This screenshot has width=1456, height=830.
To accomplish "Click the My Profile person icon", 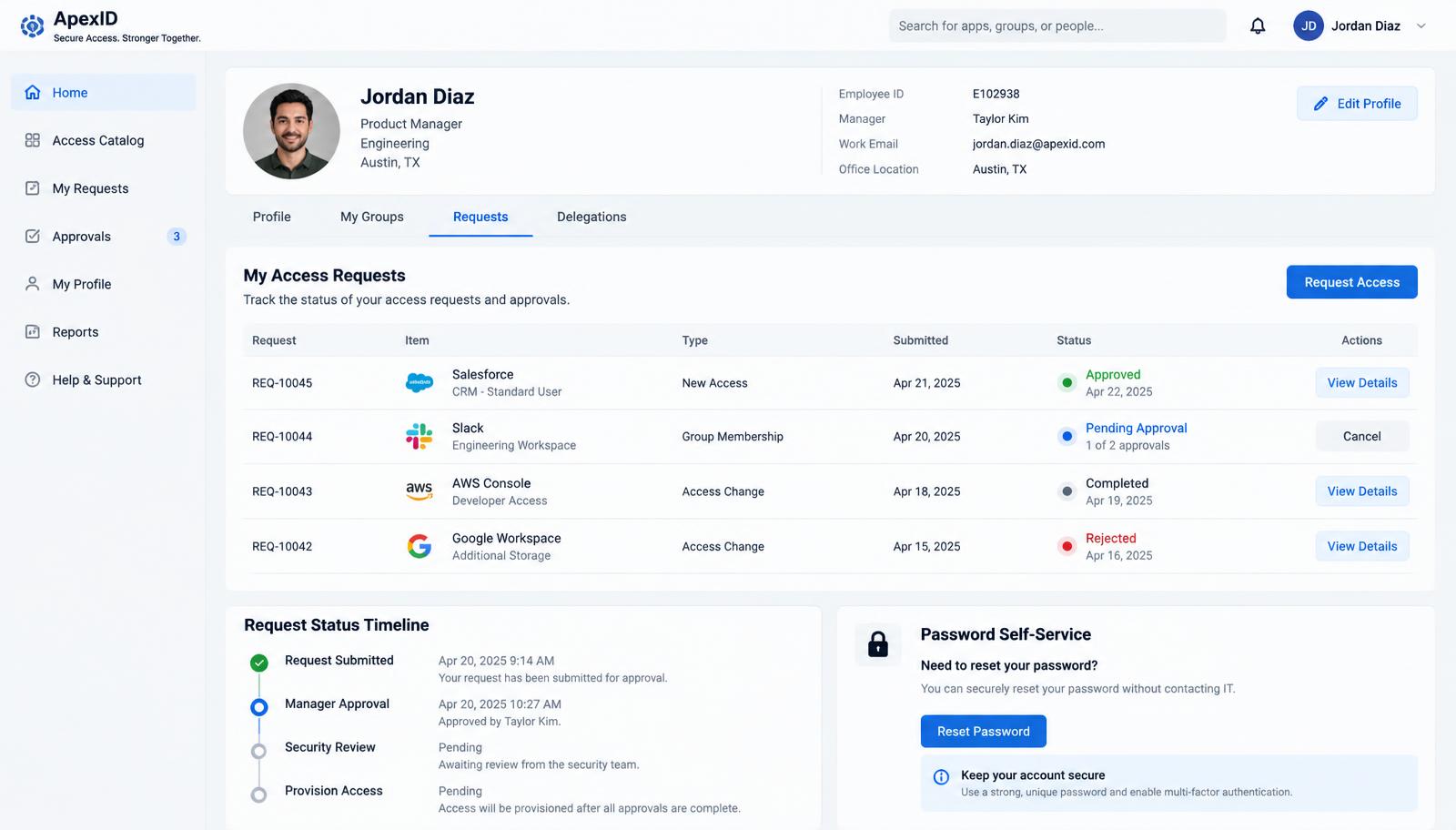I will coord(33,284).
